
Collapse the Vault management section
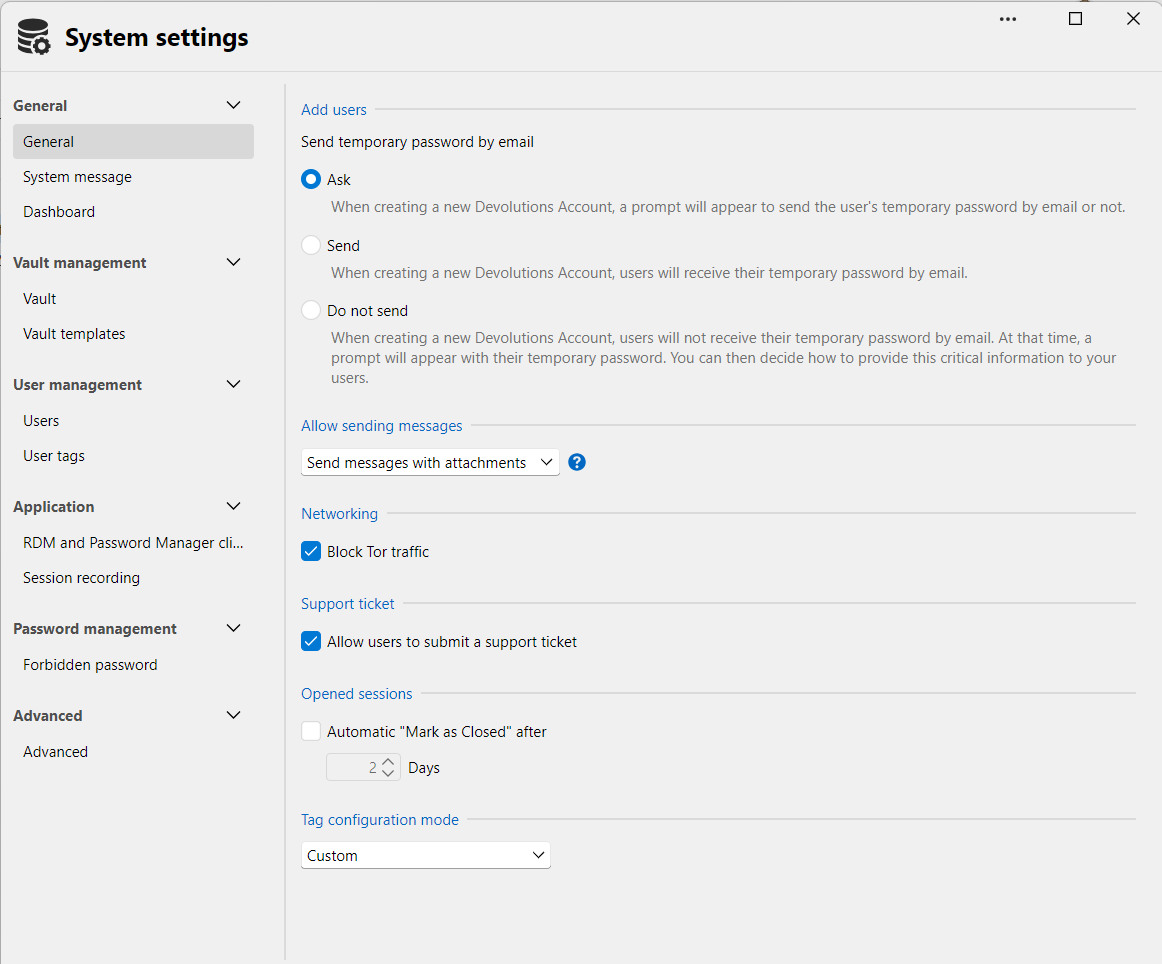pyautogui.click(x=233, y=262)
